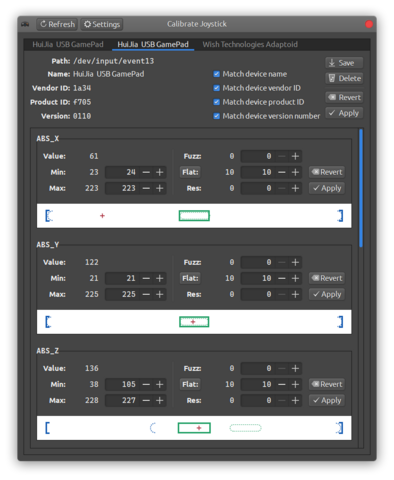Click ABS_Y green flat zone indicator
Viewport: 394px width, 480px height.
(194, 322)
